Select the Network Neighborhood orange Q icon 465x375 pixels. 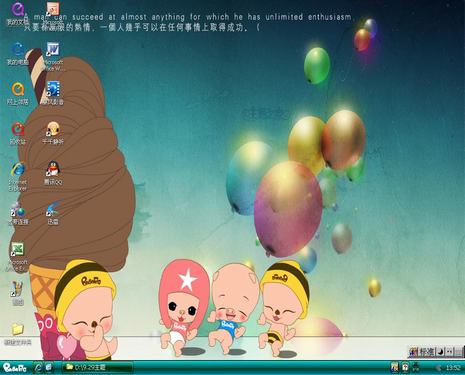(x=18, y=93)
